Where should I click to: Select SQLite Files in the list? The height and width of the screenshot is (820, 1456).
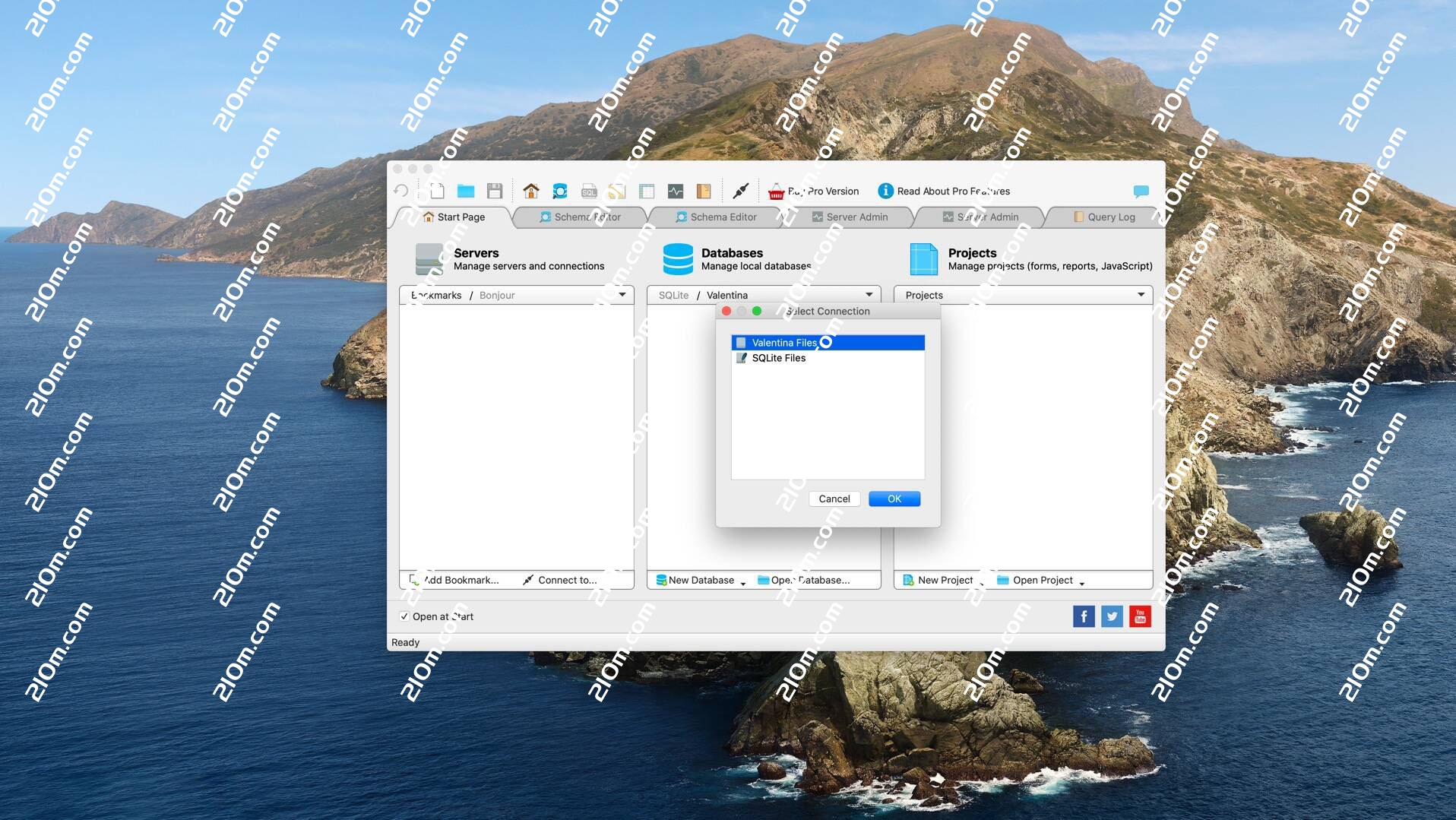coord(778,358)
